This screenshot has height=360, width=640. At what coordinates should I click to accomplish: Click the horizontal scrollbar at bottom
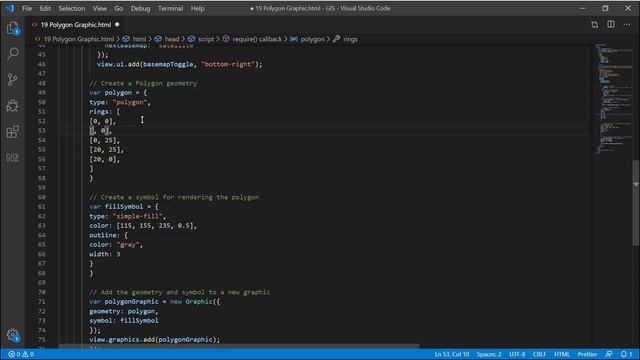tap(239, 346)
